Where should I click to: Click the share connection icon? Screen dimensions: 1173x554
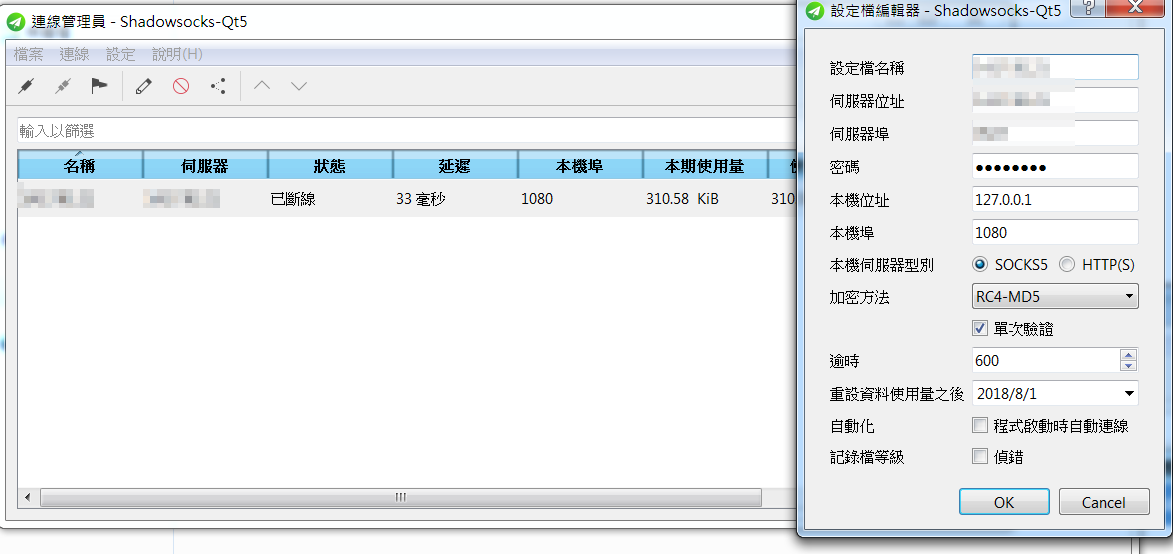pyautogui.click(x=218, y=86)
